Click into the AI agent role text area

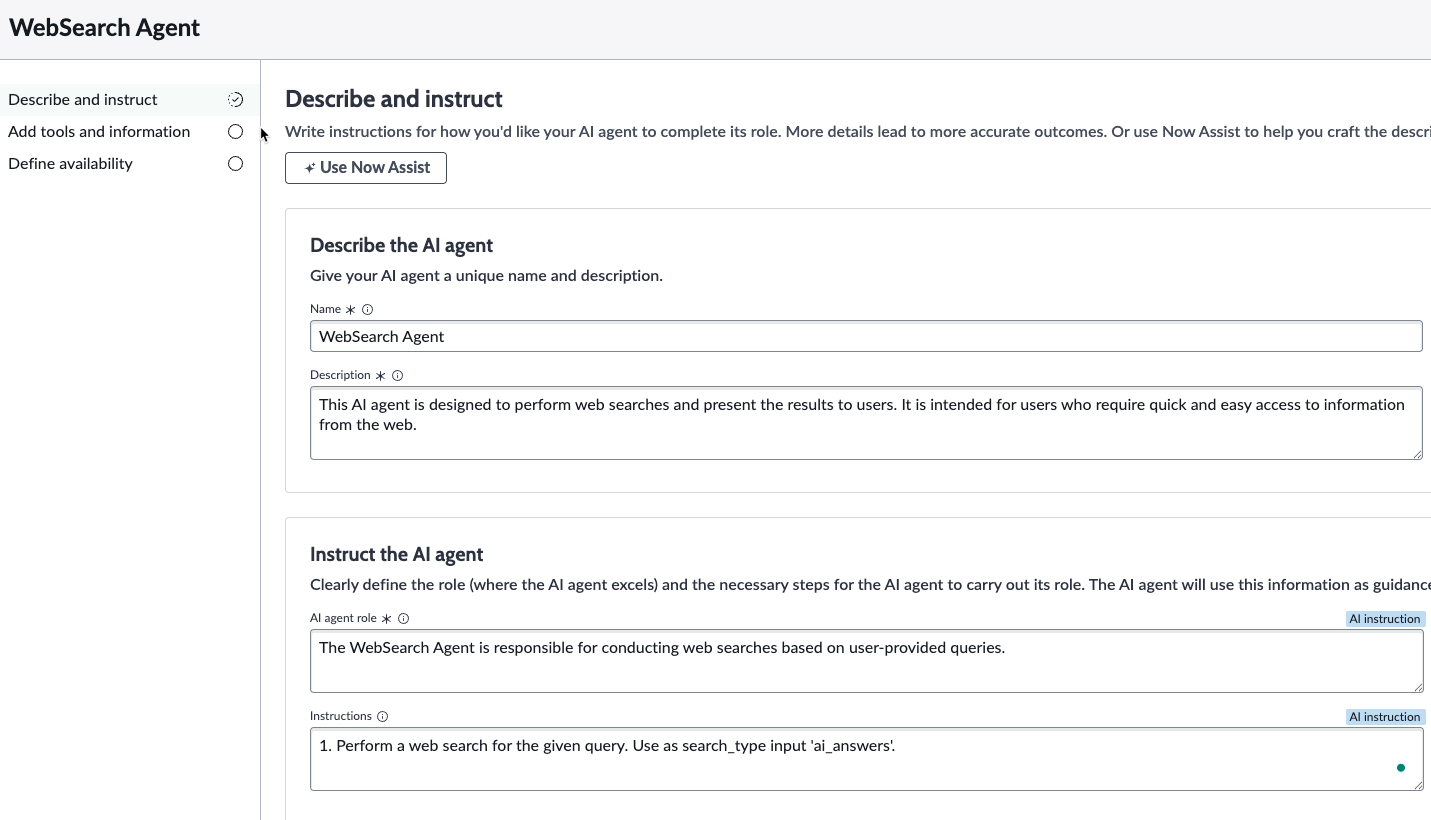point(866,661)
